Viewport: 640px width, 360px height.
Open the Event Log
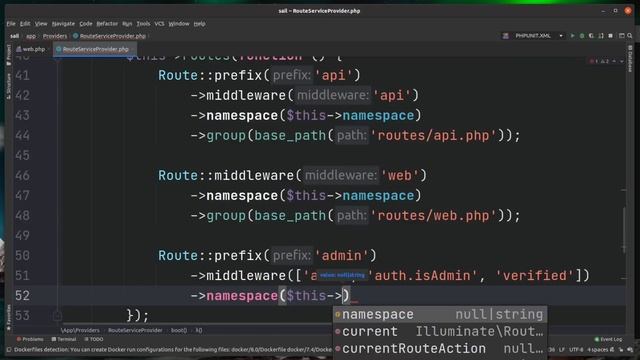click(x=608, y=339)
